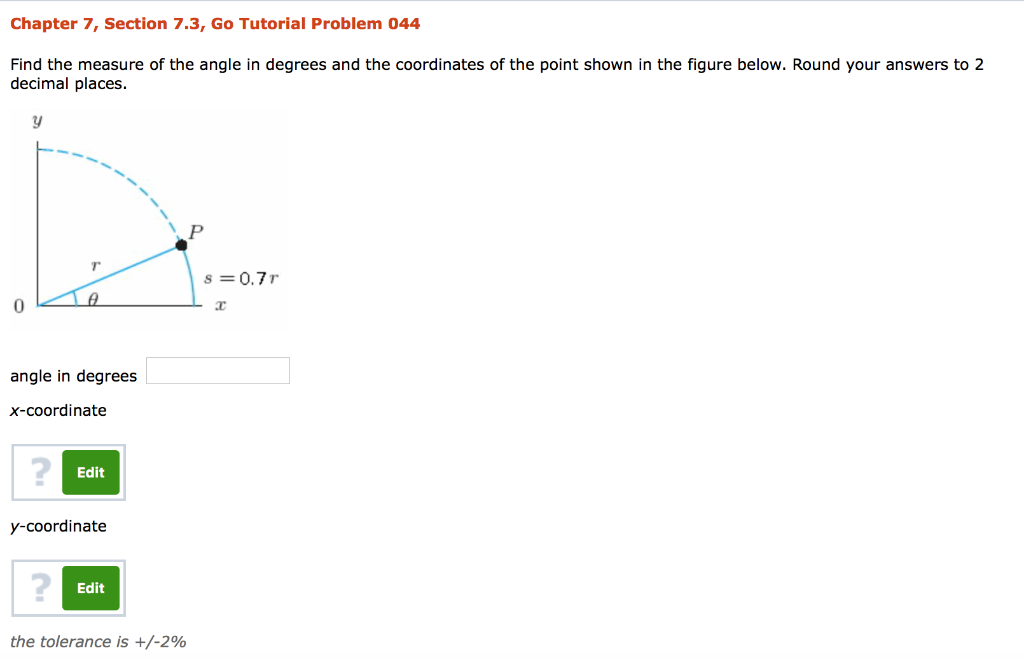Select point P on the figure
The width and height of the screenshot is (1024, 660).
click(182, 245)
